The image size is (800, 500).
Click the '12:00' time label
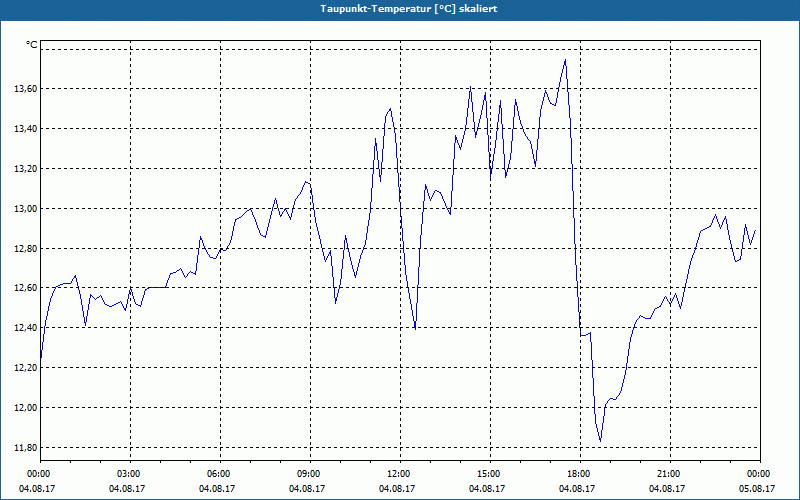[400, 474]
